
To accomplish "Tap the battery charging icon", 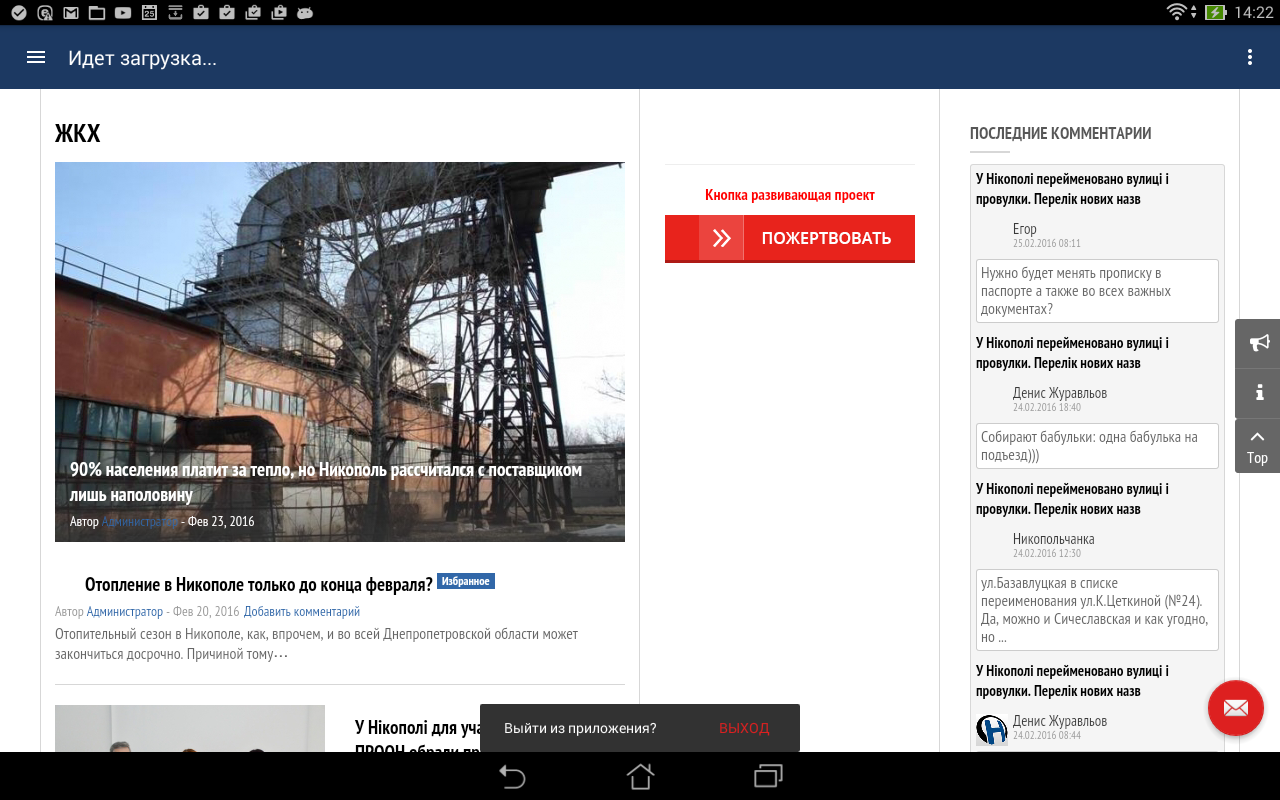I will 1215,12.
